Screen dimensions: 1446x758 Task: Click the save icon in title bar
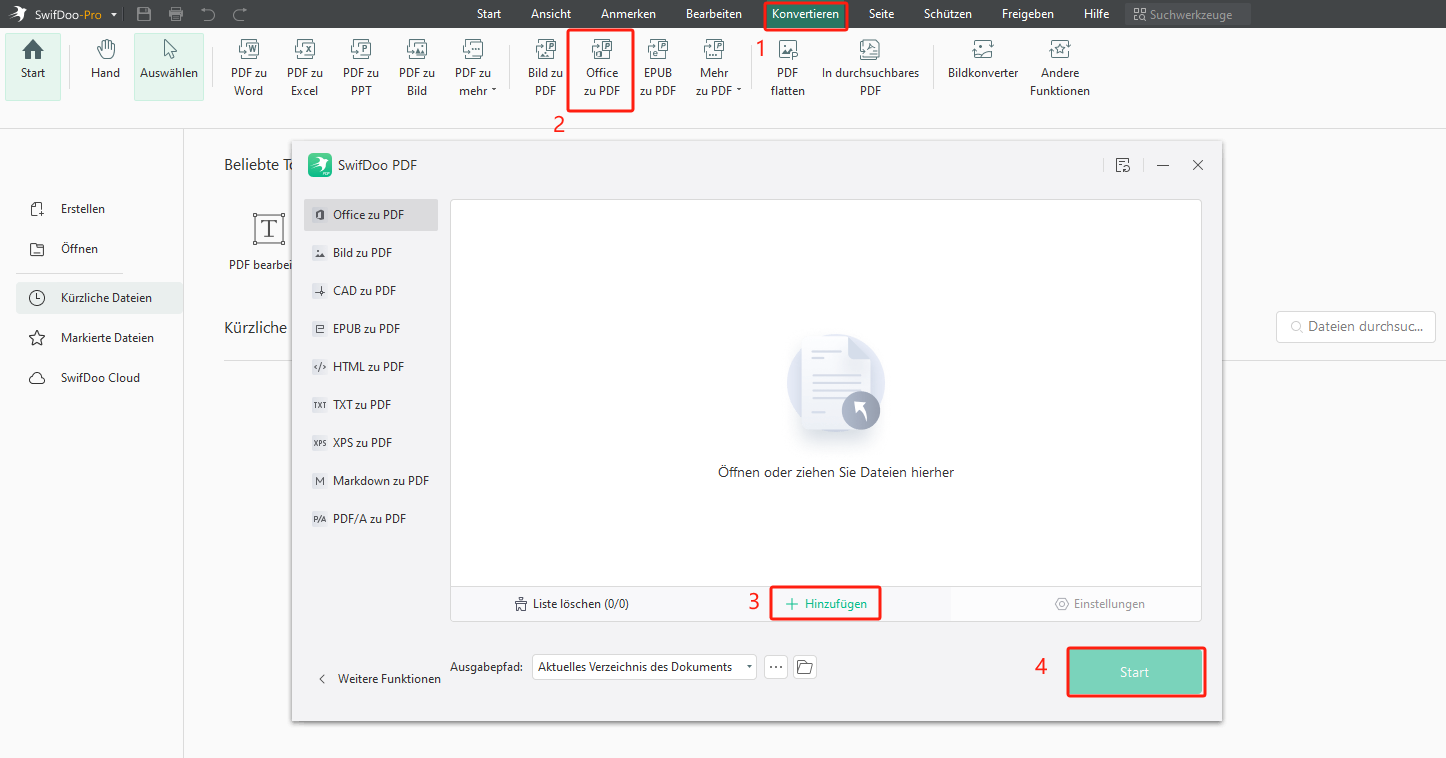144,14
